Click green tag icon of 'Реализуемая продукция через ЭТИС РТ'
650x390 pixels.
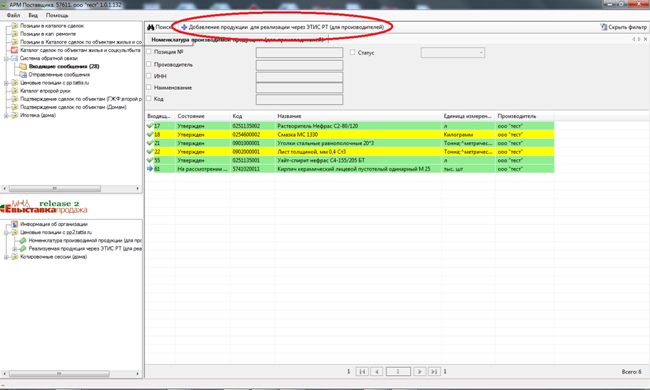pyautogui.click(x=23, y=249)
